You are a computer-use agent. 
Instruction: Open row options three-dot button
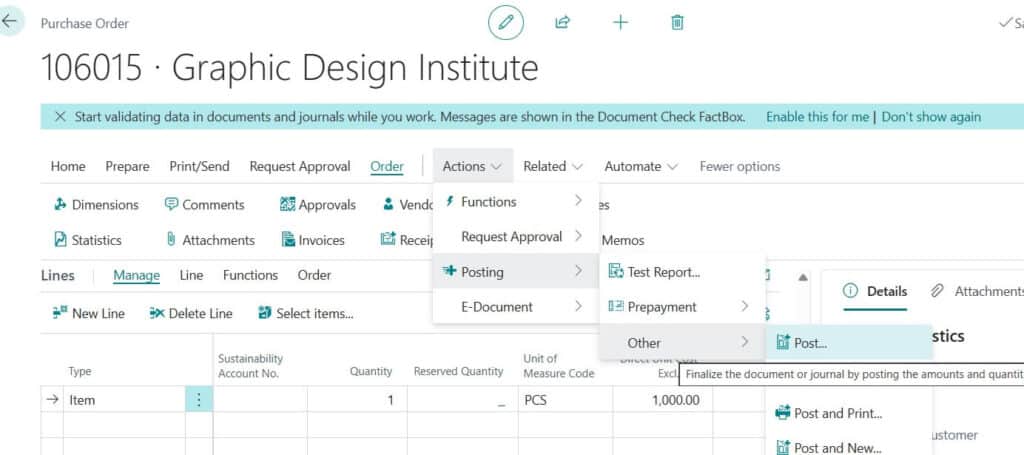199,400
